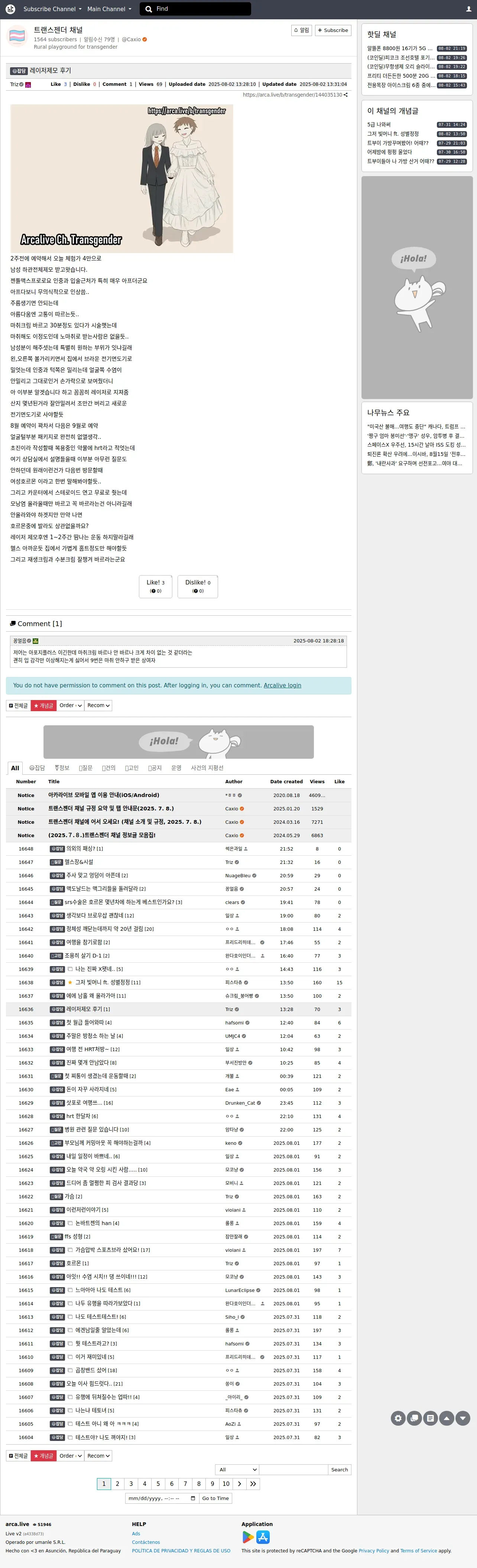Open the Contáctenos help link
The height and width of the screenshot is (1568, 477).
pyautogui.click(x=146, y=1542)
